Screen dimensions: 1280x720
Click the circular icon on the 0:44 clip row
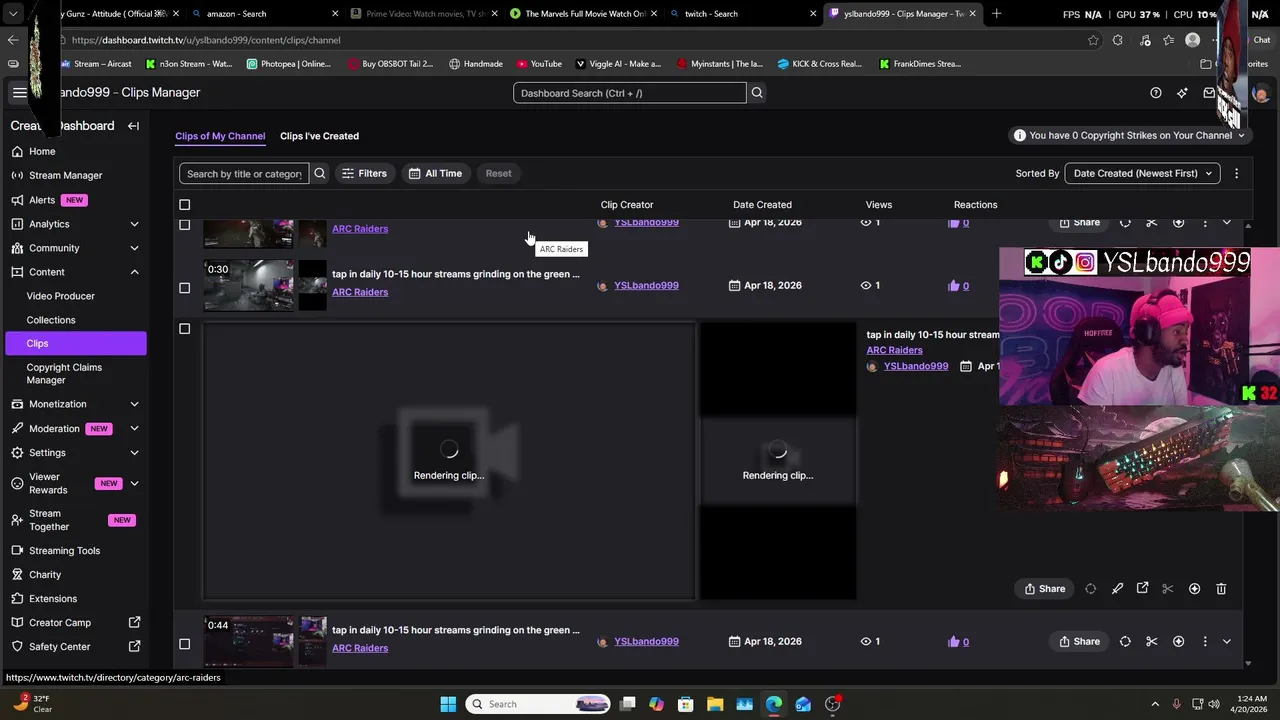tap(1125, 642)
